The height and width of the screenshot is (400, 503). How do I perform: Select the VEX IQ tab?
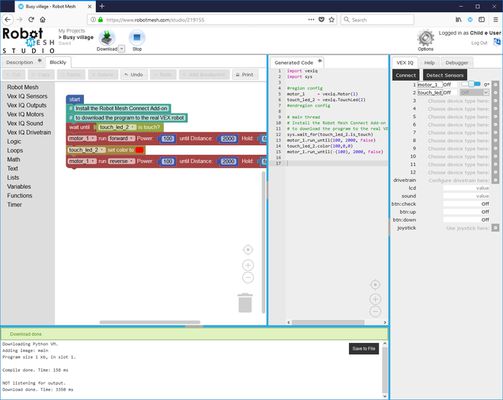pyautogui.click(x=405, y=63)
